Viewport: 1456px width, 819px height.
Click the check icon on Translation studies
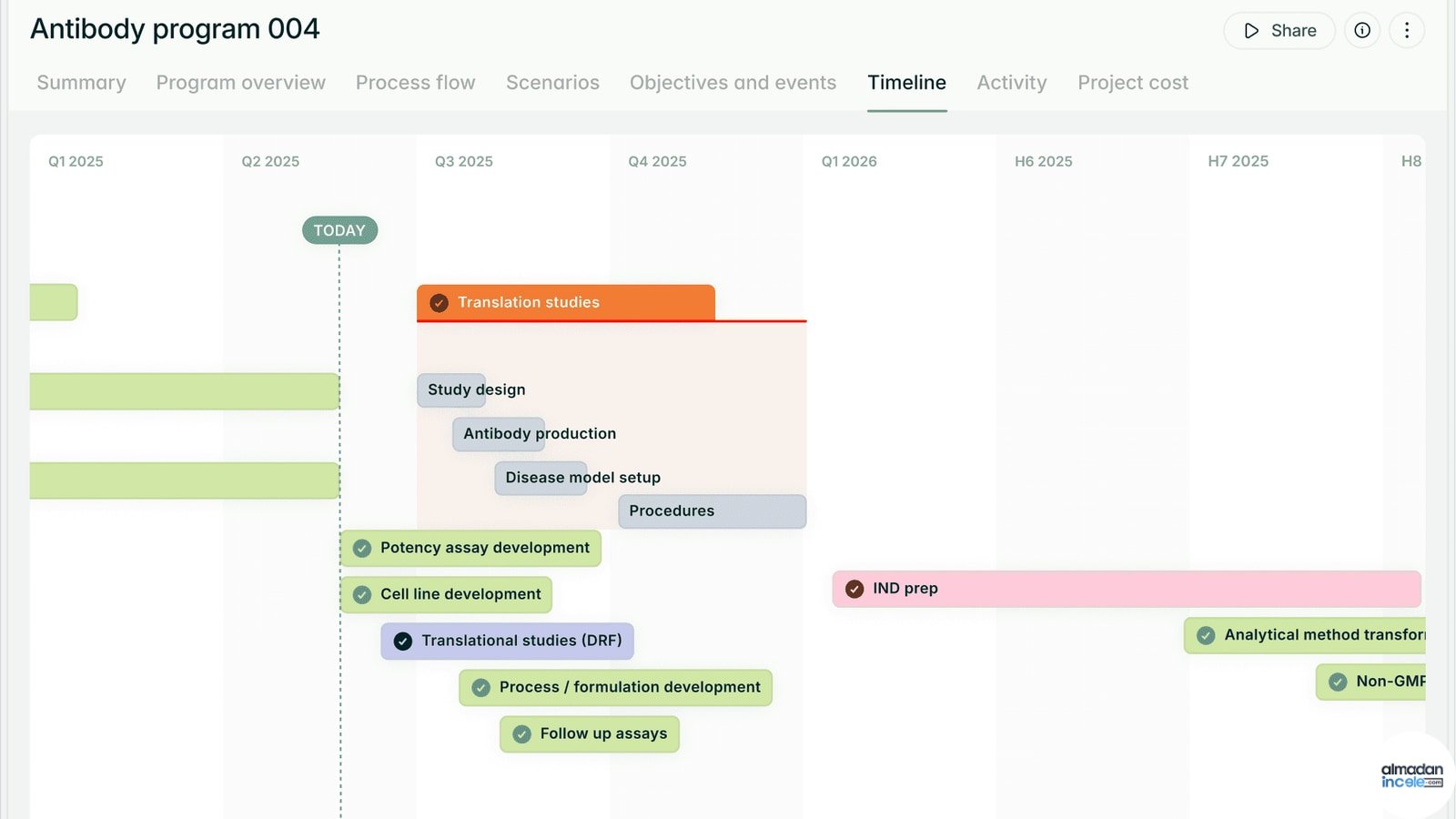coord(439,302)
